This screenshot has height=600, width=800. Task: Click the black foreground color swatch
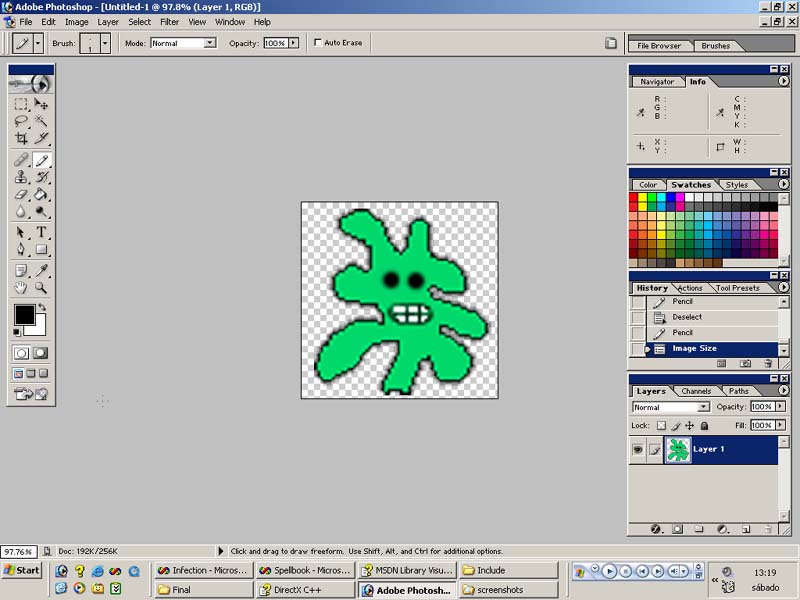[x=24, y=315]
